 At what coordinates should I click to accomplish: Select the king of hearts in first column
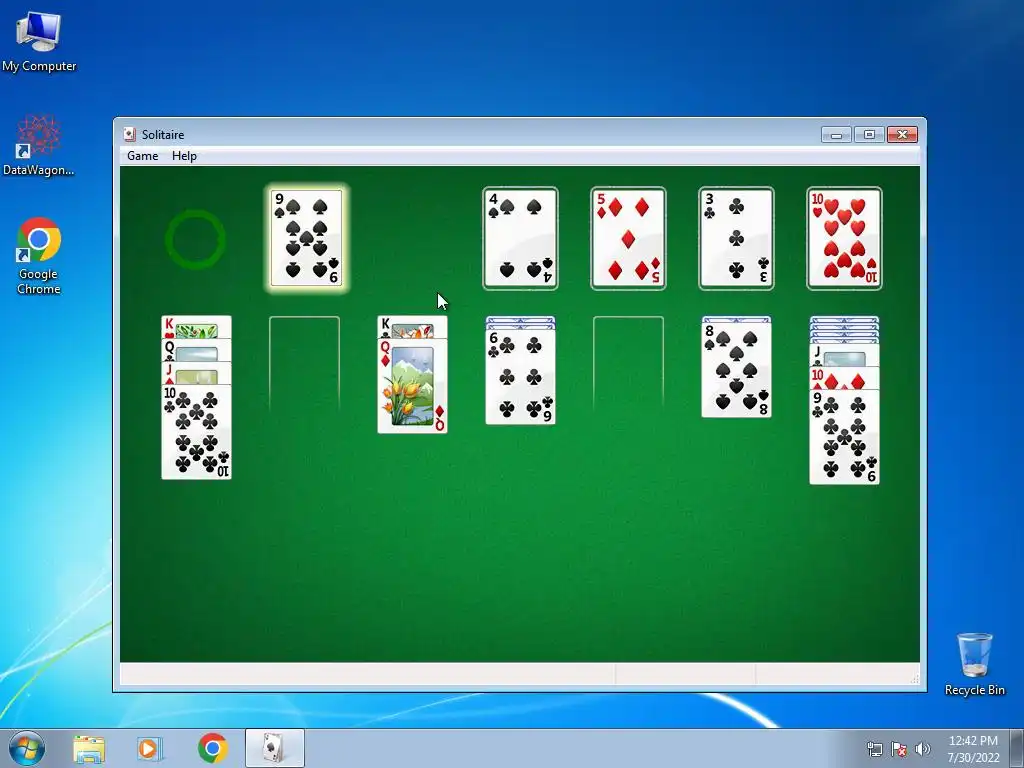click(x=197, y=327)
